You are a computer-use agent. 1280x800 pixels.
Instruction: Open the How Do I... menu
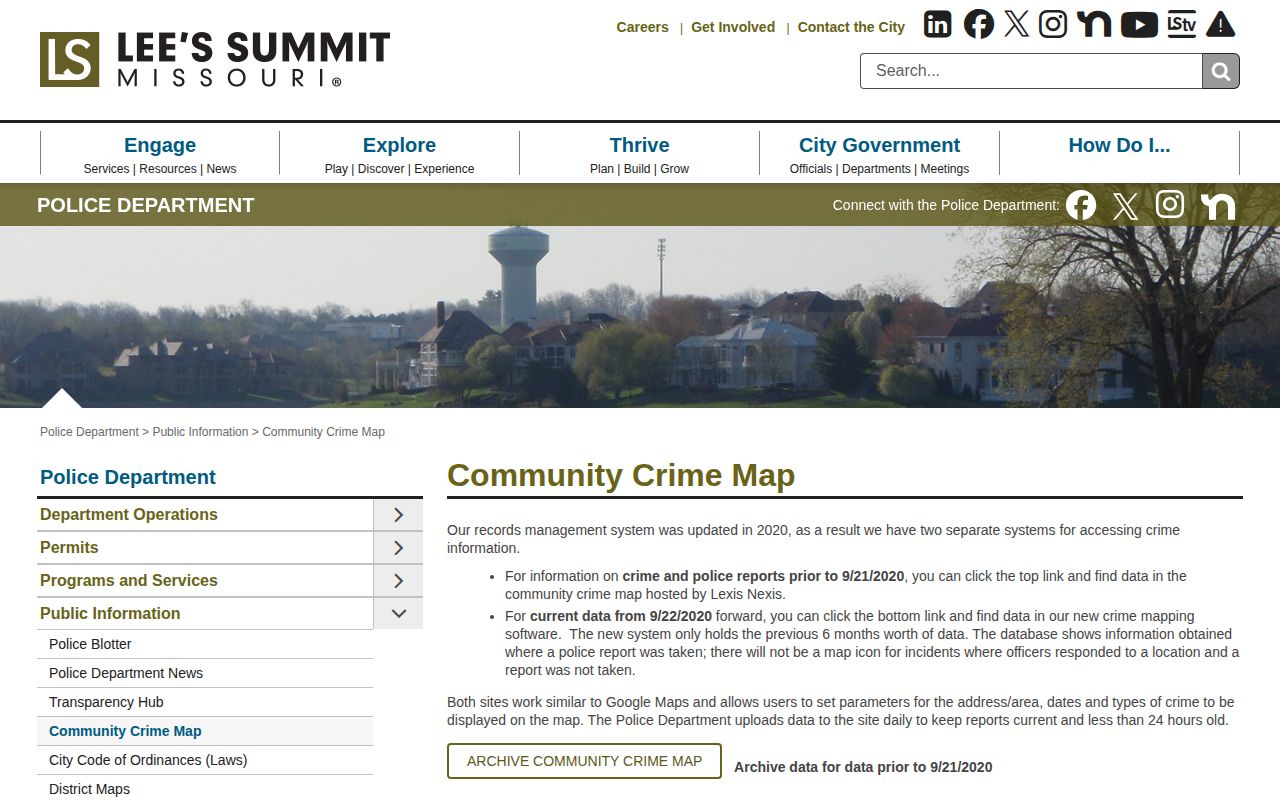pyautogui.click(x=1119, y=145)
